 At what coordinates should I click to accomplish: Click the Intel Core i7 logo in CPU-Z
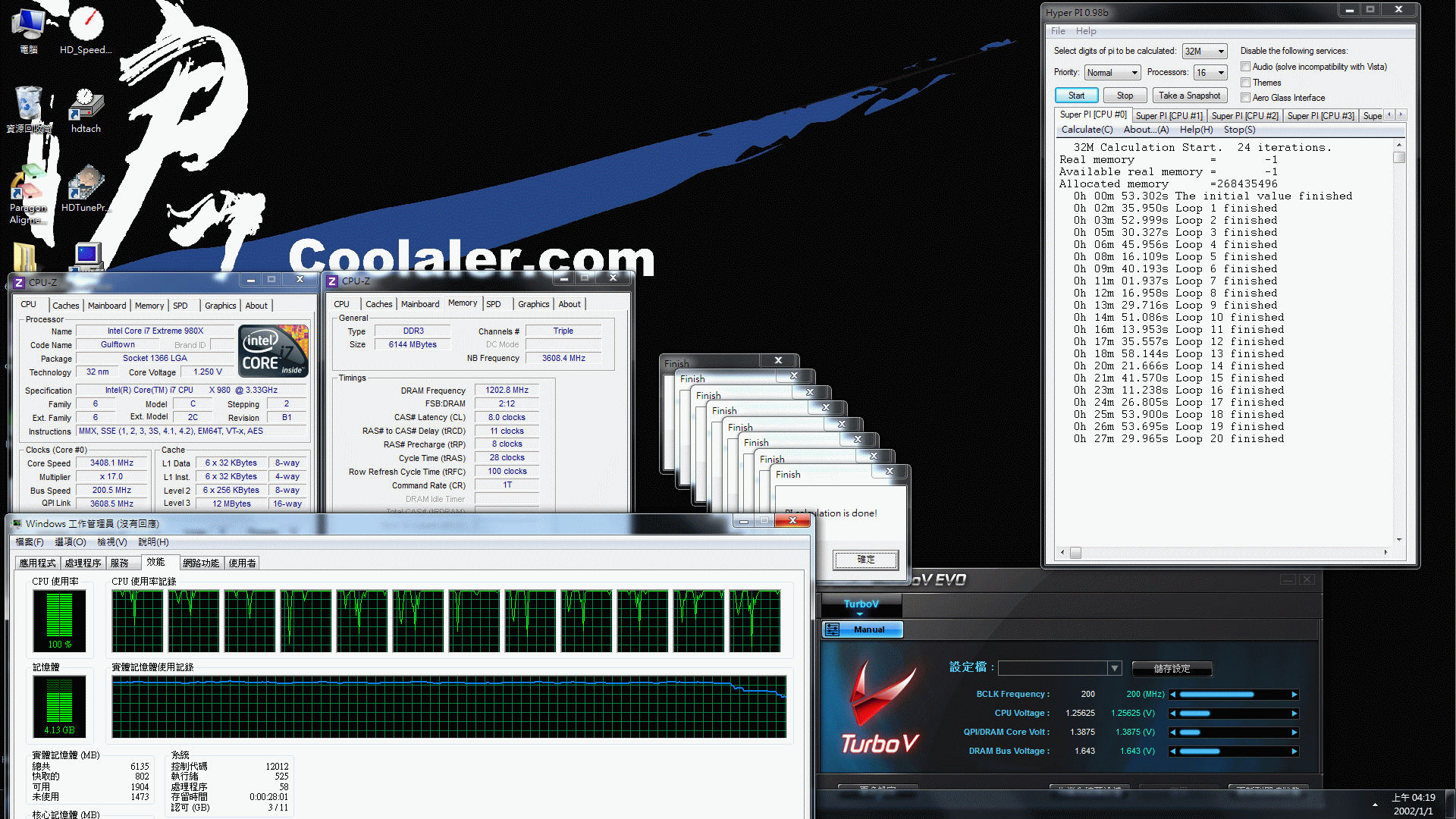(273, 351)
